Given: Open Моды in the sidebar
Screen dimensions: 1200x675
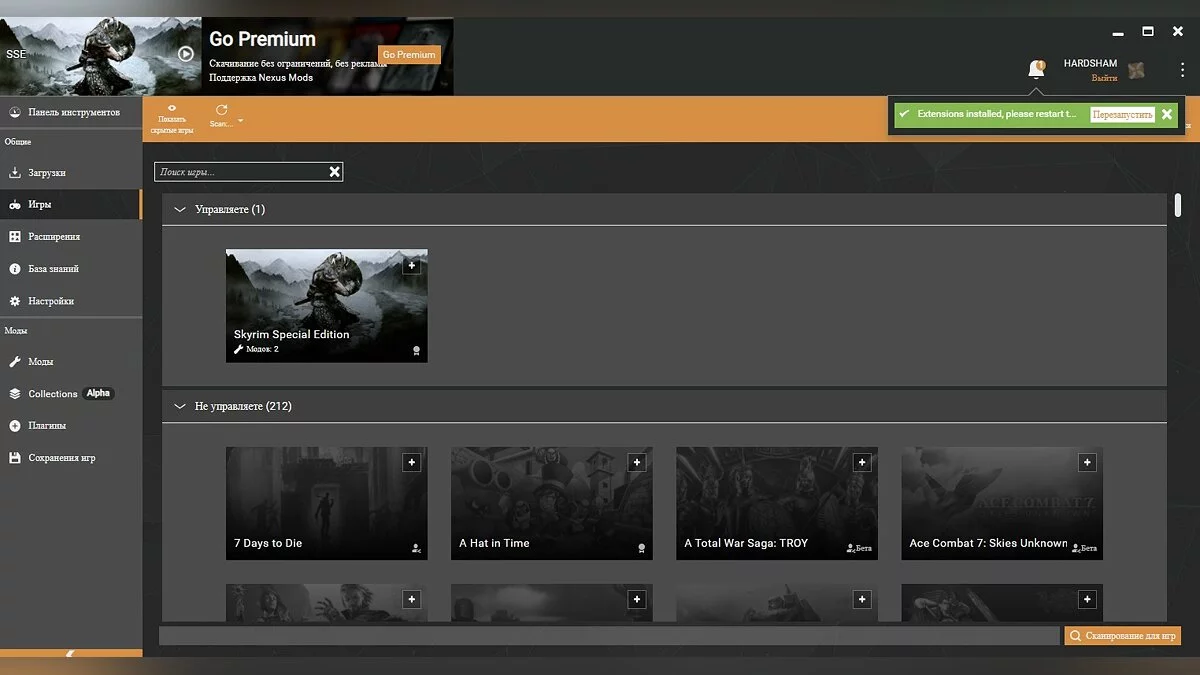Looking at the screenshot, I should [x=41, y=362].
